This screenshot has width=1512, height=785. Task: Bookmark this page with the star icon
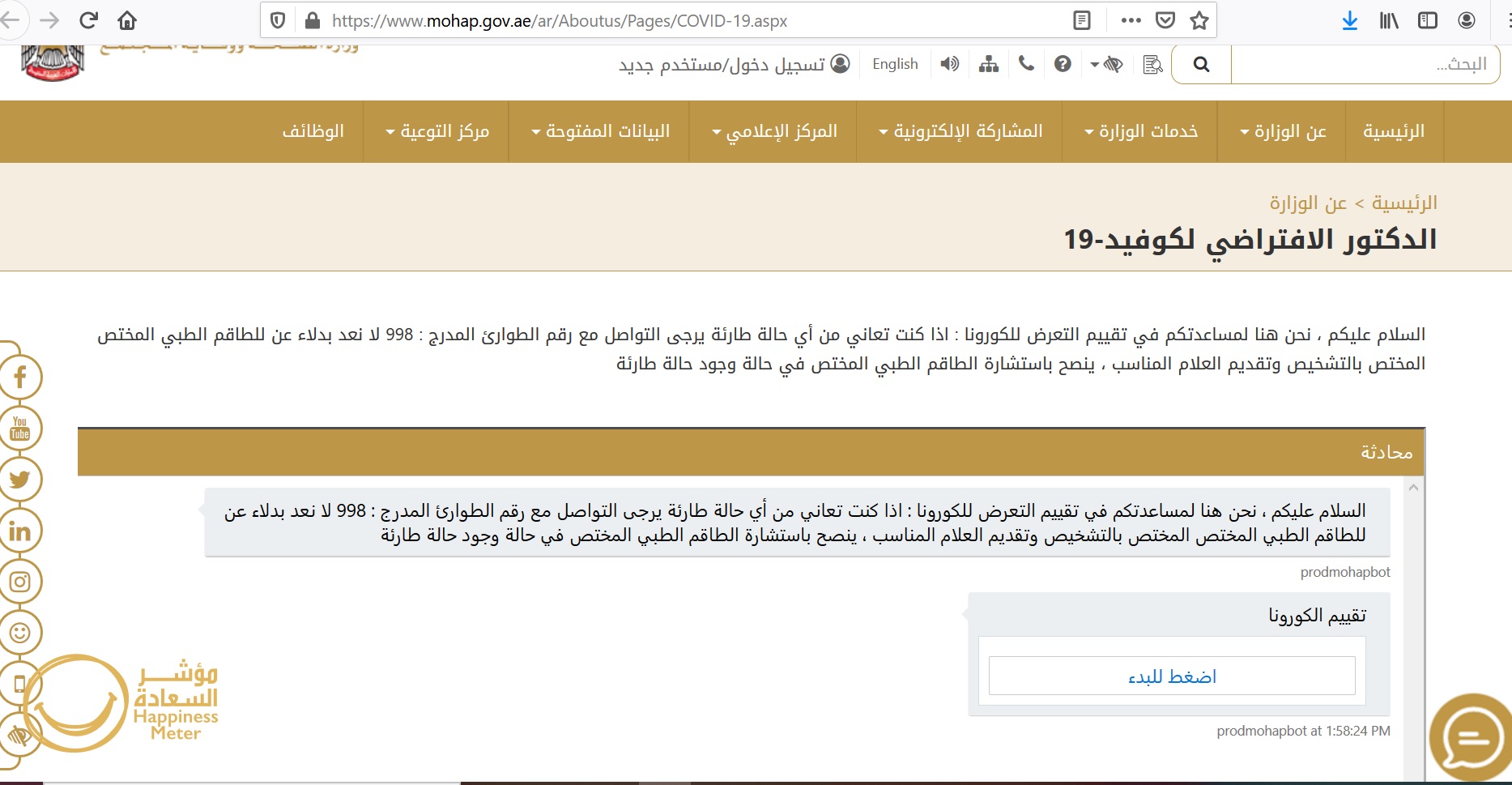1199,21
